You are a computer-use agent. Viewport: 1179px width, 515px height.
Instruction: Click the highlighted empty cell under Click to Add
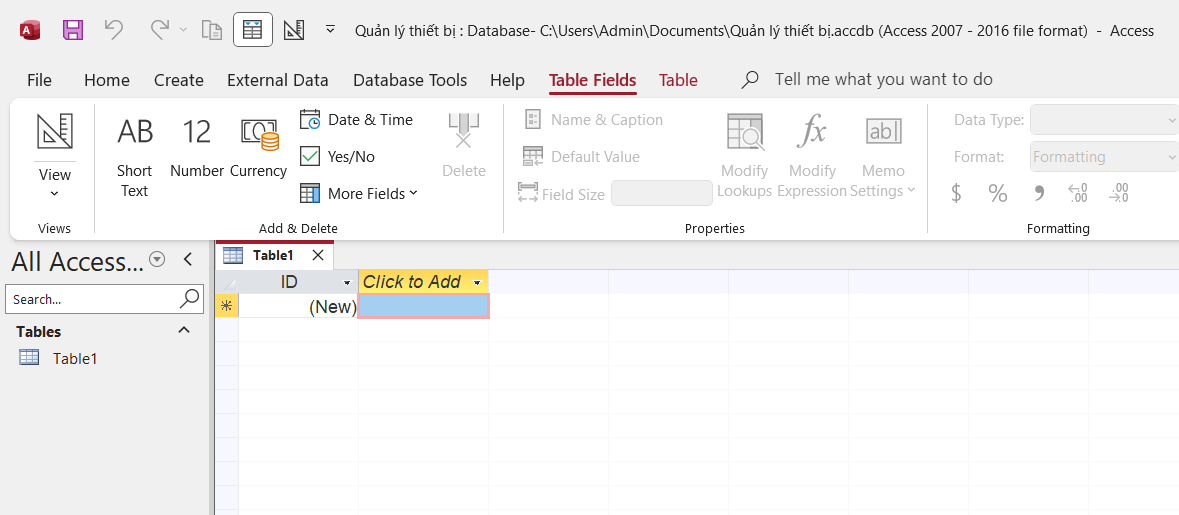click(x=424, y=306)
